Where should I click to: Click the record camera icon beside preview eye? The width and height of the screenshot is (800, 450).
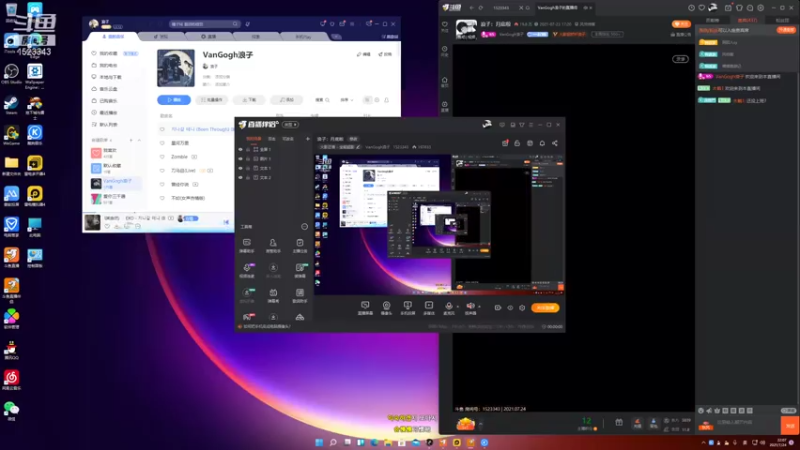[497, 308]
